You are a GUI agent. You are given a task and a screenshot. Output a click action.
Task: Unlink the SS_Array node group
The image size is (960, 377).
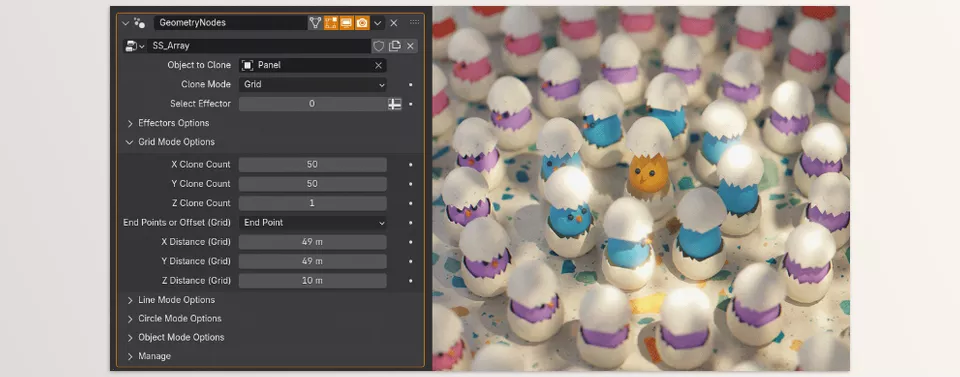coord(410,46)
